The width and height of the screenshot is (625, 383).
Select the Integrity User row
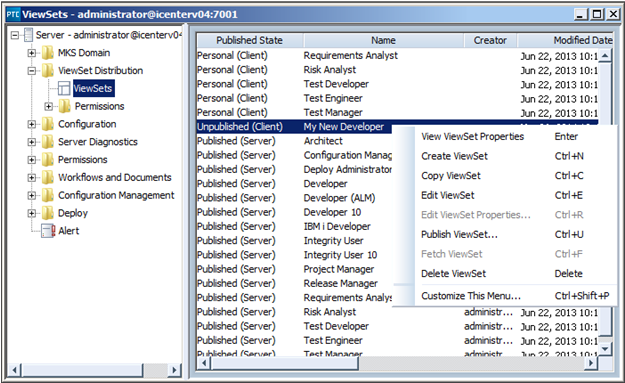tap(294, 241)
